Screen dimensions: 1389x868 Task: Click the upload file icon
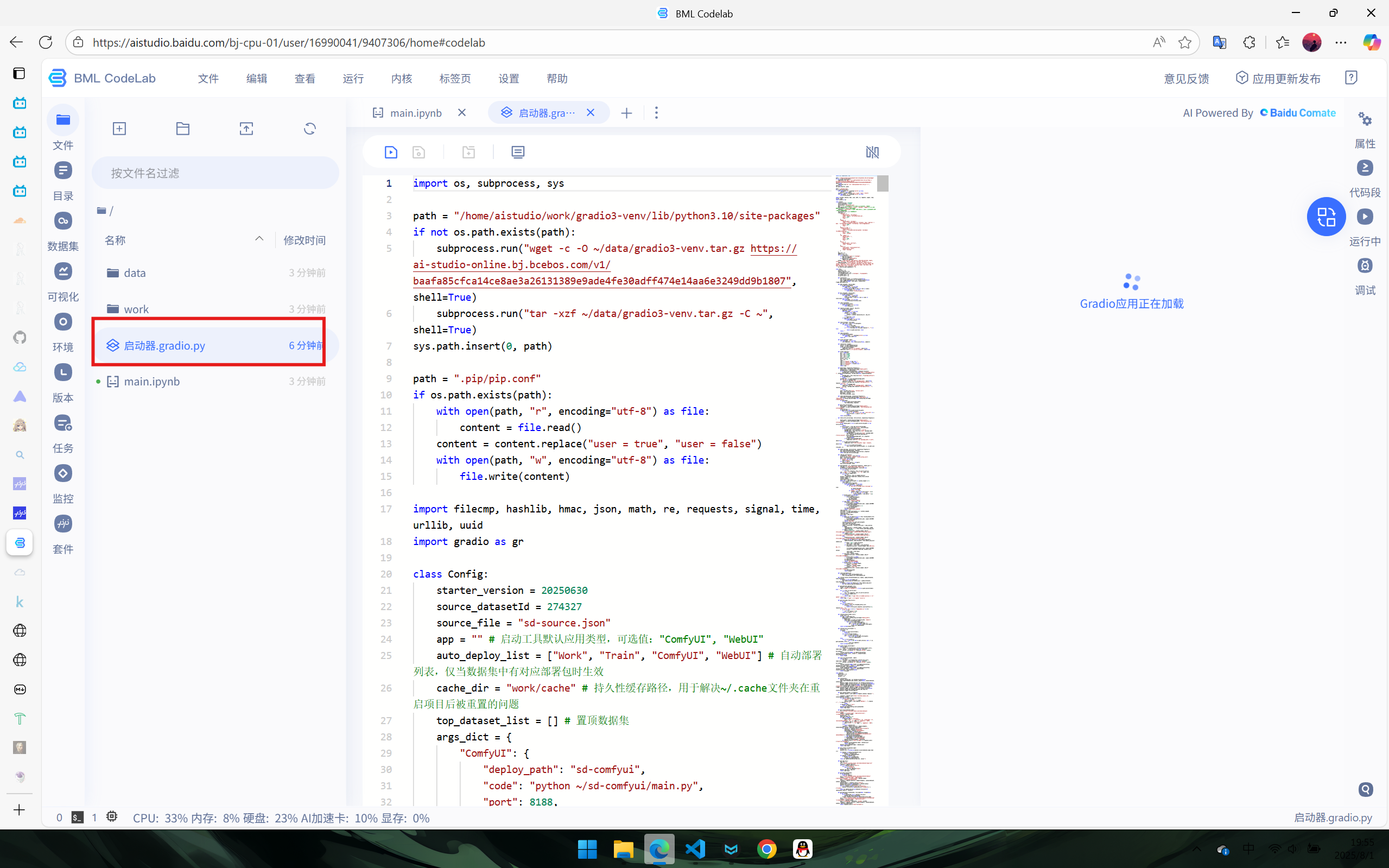[246, 129]
